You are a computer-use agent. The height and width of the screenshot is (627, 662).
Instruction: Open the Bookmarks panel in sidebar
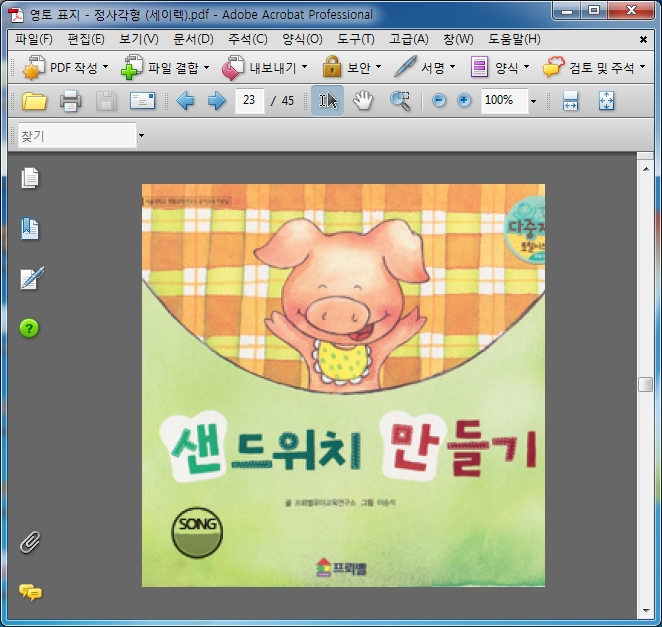point(31,229)
